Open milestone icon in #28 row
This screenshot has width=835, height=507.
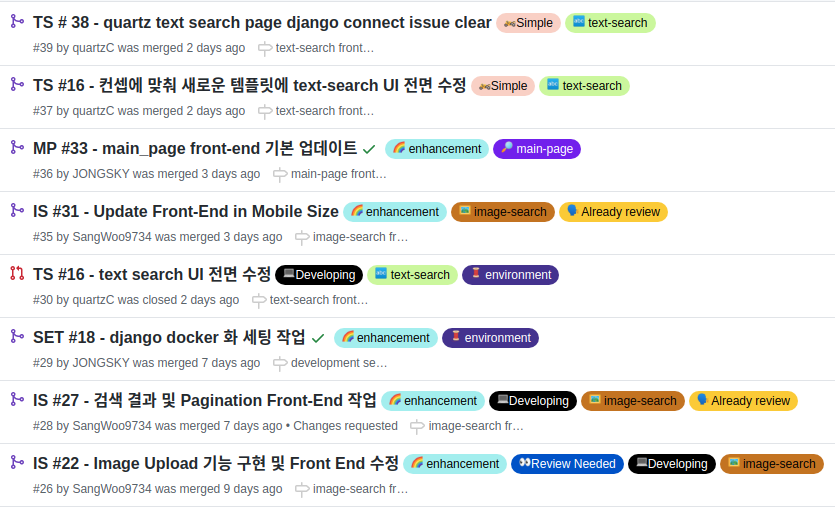(416, 427)
